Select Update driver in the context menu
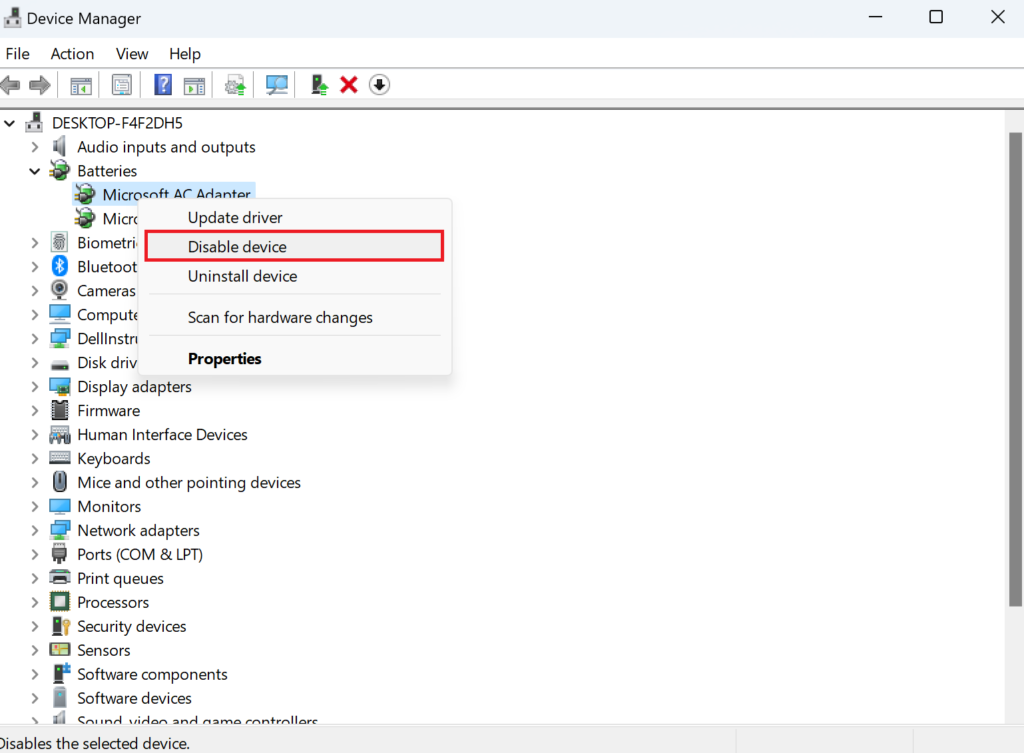 point(235,218)
